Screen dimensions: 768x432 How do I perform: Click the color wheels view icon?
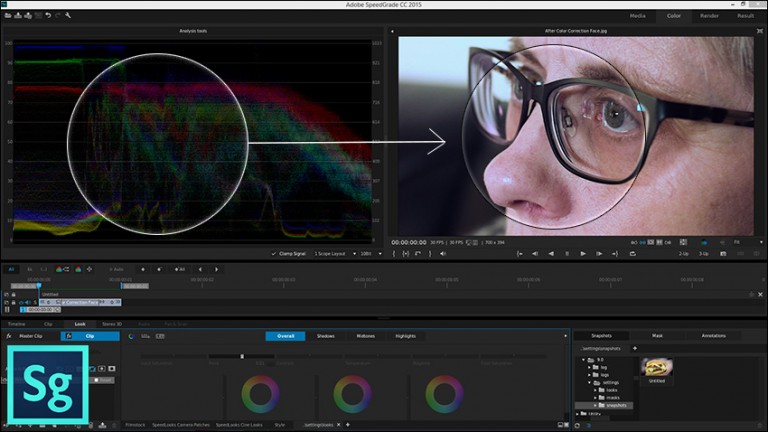pos(131,336)
